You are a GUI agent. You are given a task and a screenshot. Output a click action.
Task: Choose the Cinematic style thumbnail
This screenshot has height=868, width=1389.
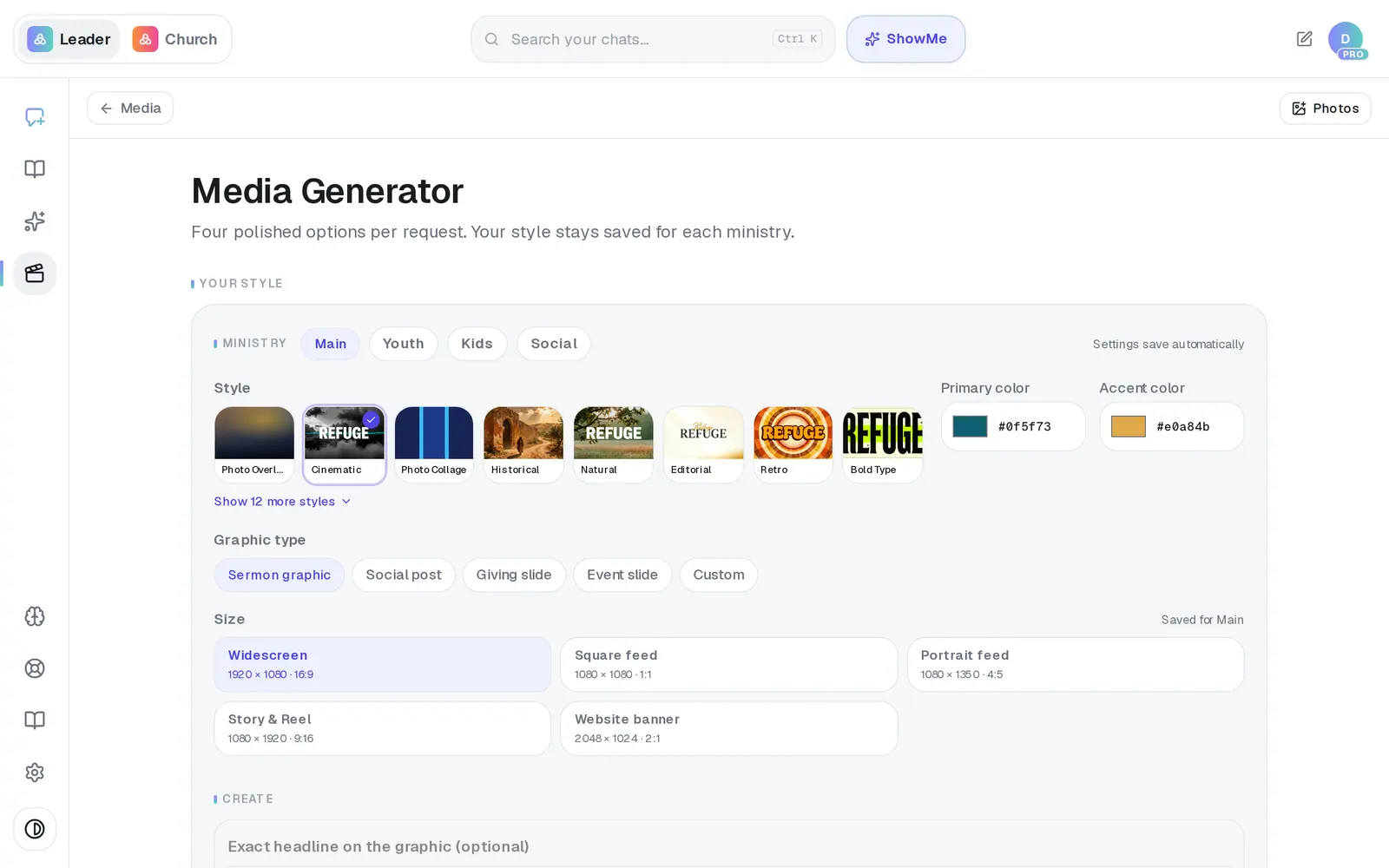[345, 444]
